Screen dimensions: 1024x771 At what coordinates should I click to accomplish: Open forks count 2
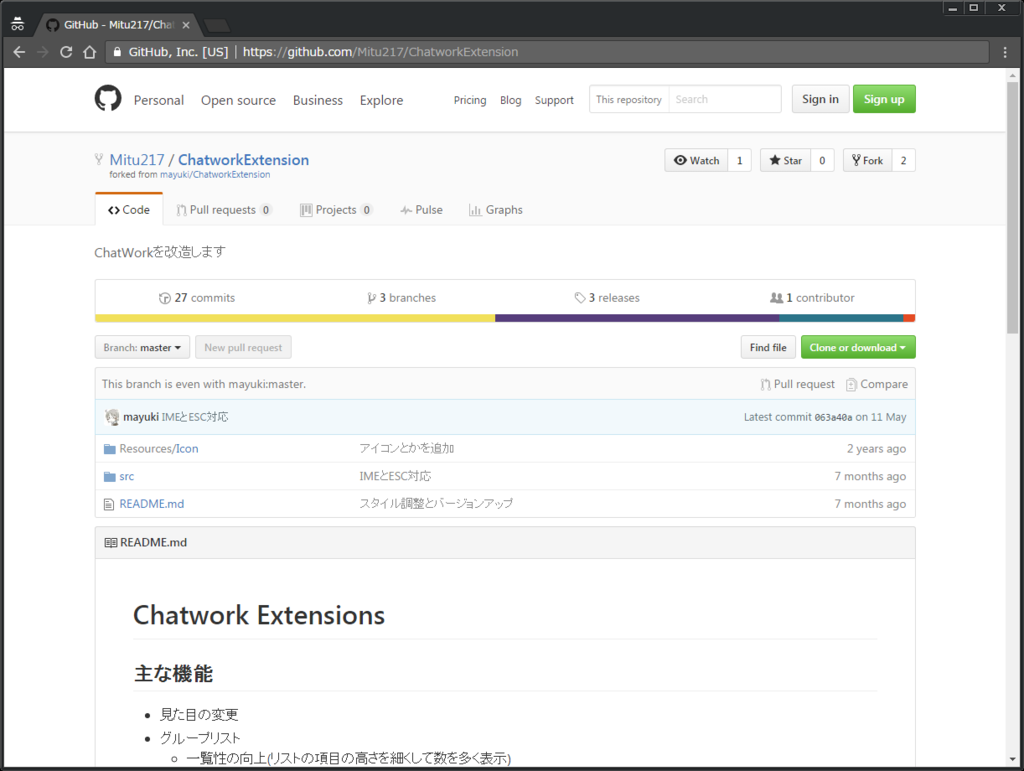coord(904,161)
